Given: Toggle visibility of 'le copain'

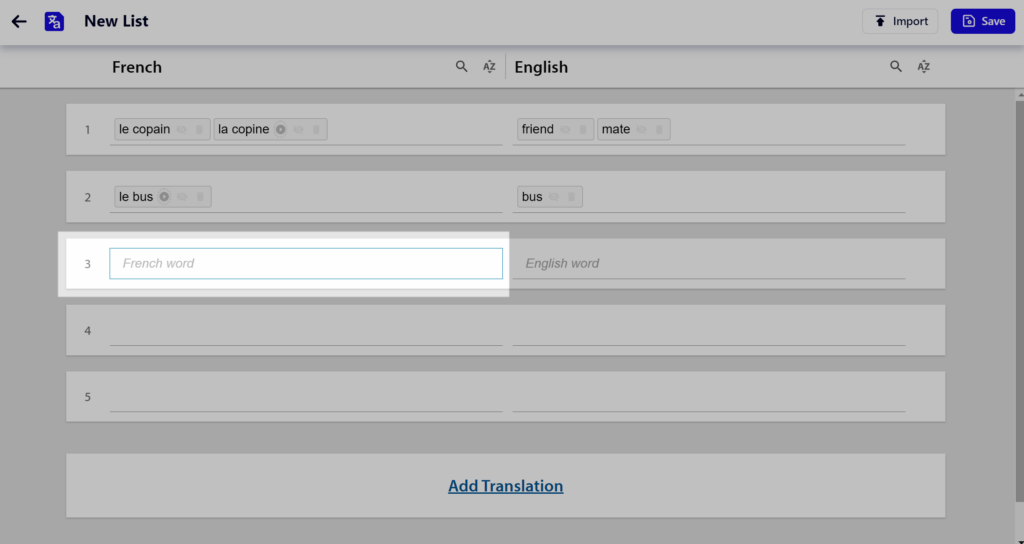Looking at the screenshot, I should [x=182, y=129].
